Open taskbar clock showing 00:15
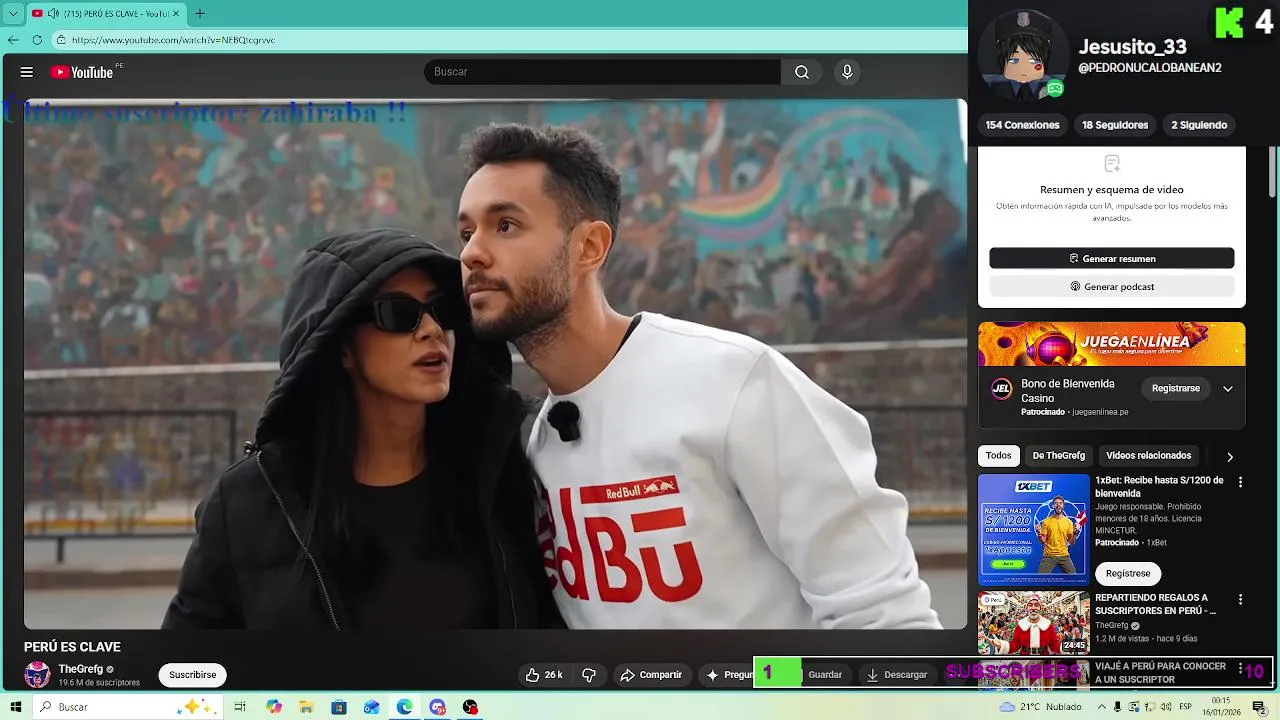The height and width of the screenshot is (720, 1280). [1221, 706]
